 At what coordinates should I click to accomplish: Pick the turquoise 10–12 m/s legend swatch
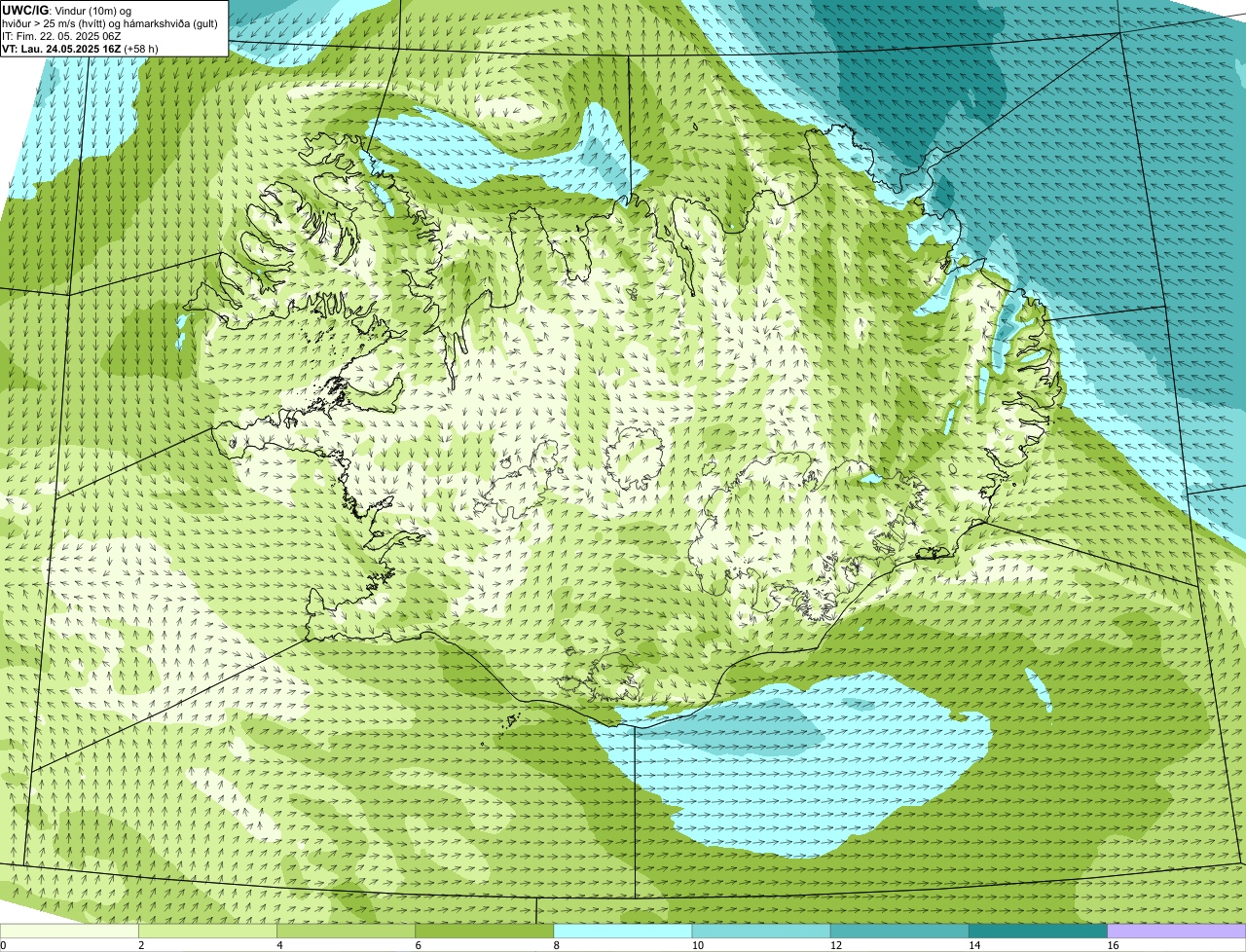[761, 931]
